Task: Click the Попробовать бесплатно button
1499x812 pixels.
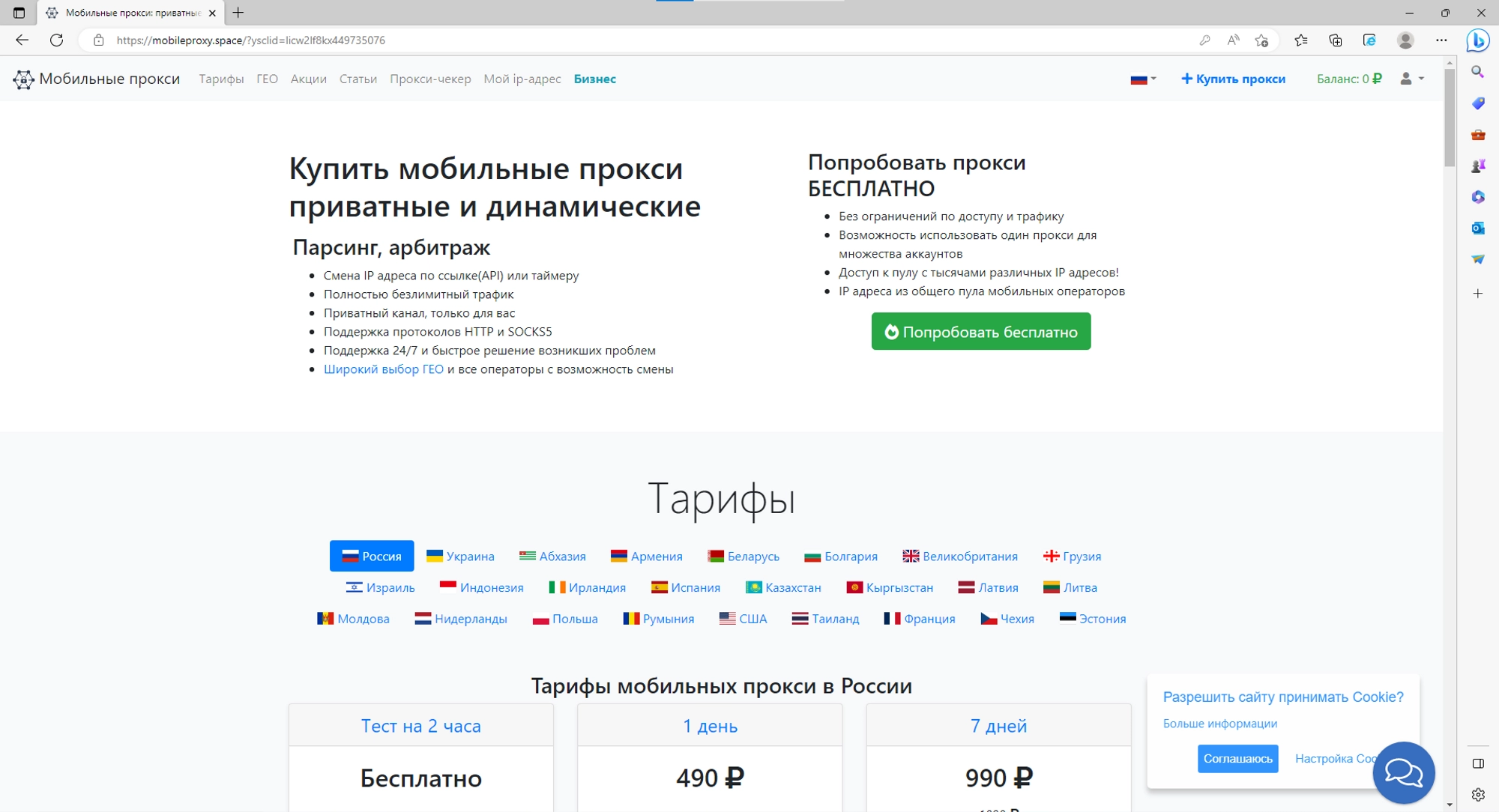Action: click(980, 331)
